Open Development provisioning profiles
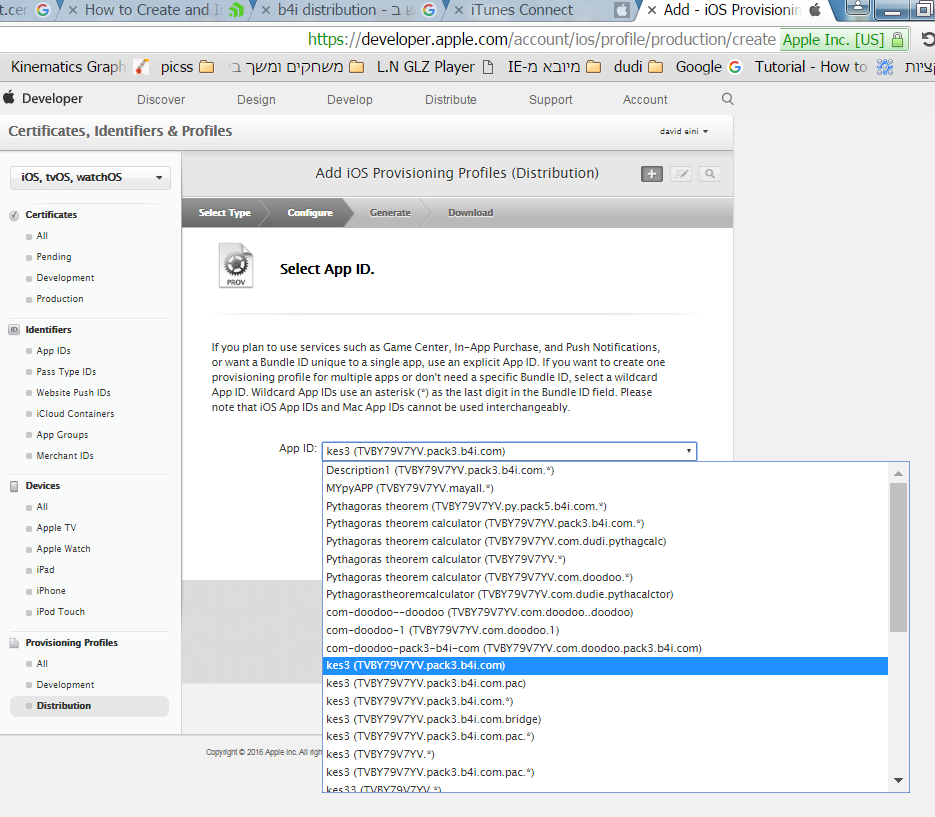Image resolution: width=935 pixels, height=817 pixels. [x=65, y=685]
